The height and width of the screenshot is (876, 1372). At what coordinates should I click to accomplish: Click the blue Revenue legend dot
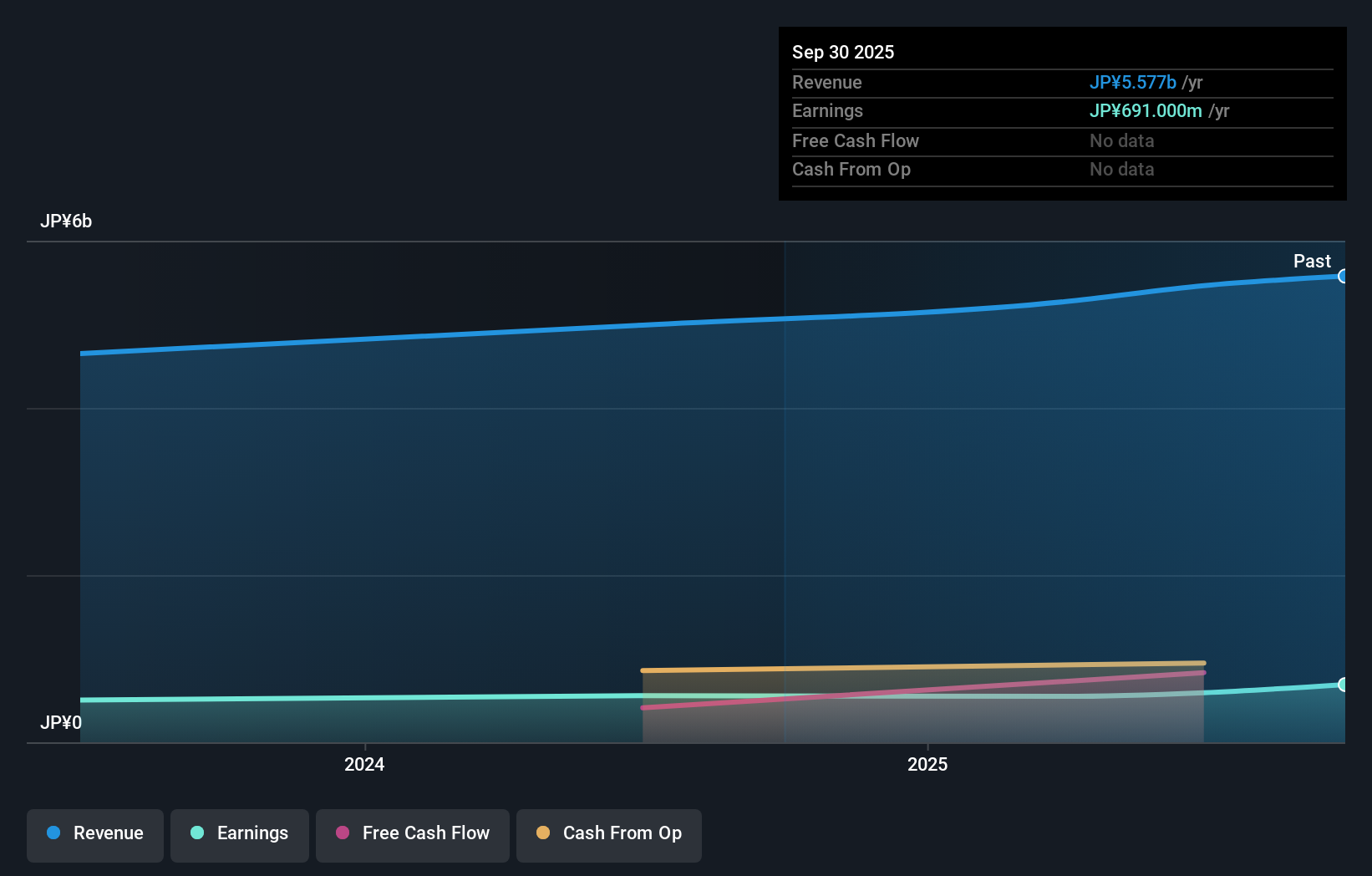click(53, 833)
